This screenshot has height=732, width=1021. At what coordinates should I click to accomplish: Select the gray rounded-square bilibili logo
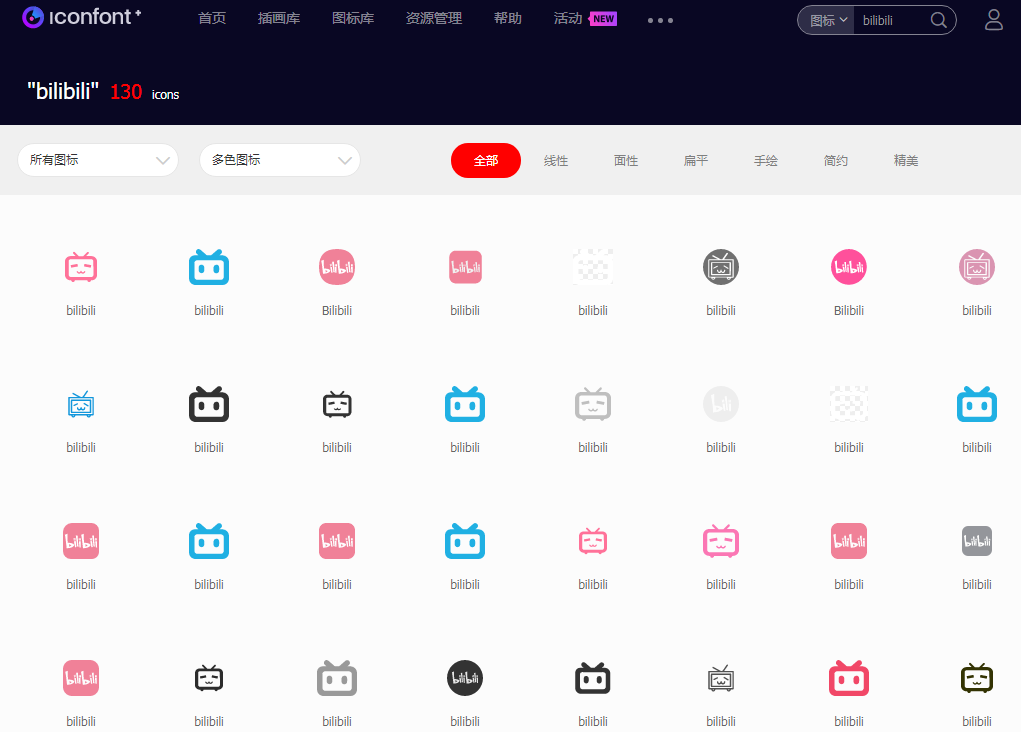click(977, 541)
